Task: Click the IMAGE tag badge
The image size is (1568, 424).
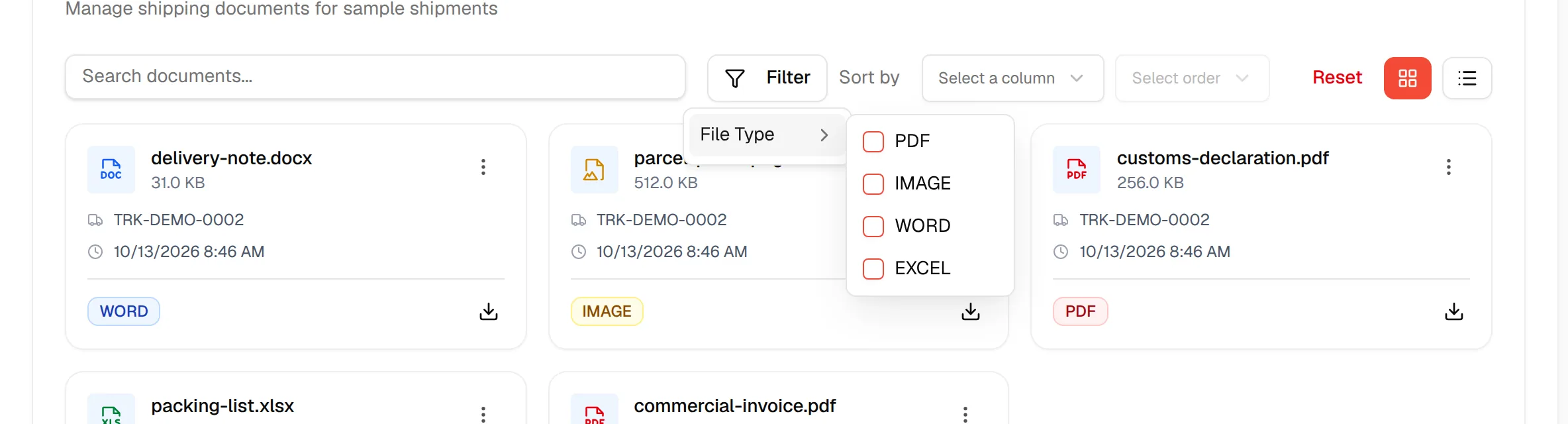Action: coord(607,311)
